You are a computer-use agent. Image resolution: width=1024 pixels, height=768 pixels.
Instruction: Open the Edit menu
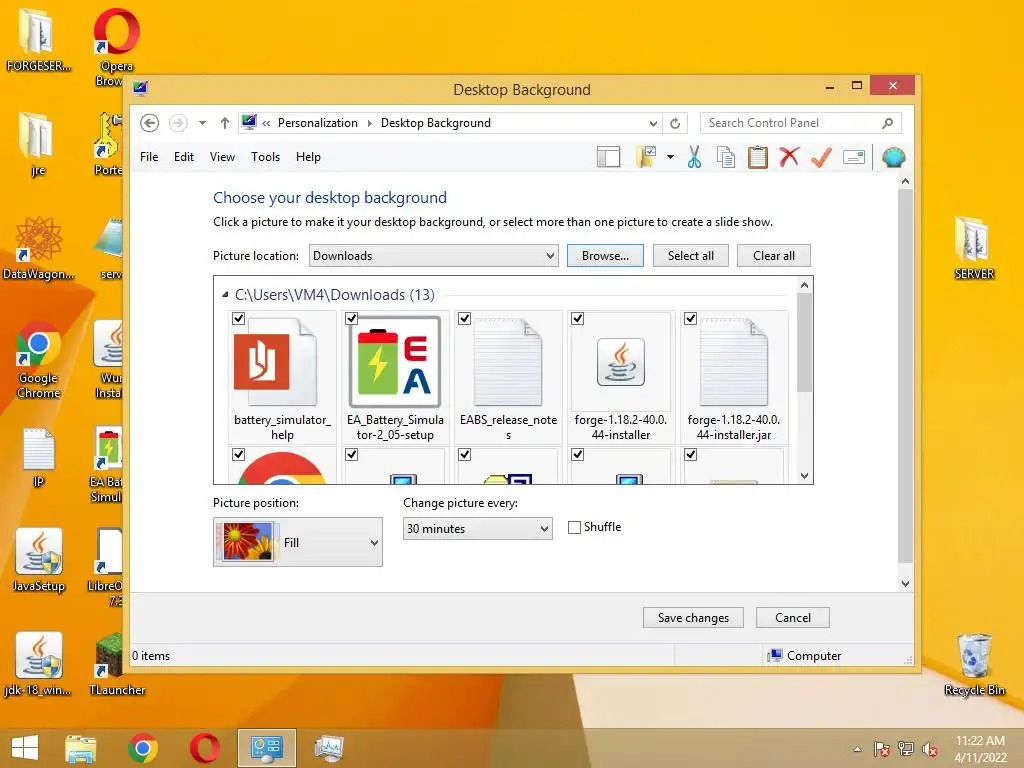pos(184,157)
